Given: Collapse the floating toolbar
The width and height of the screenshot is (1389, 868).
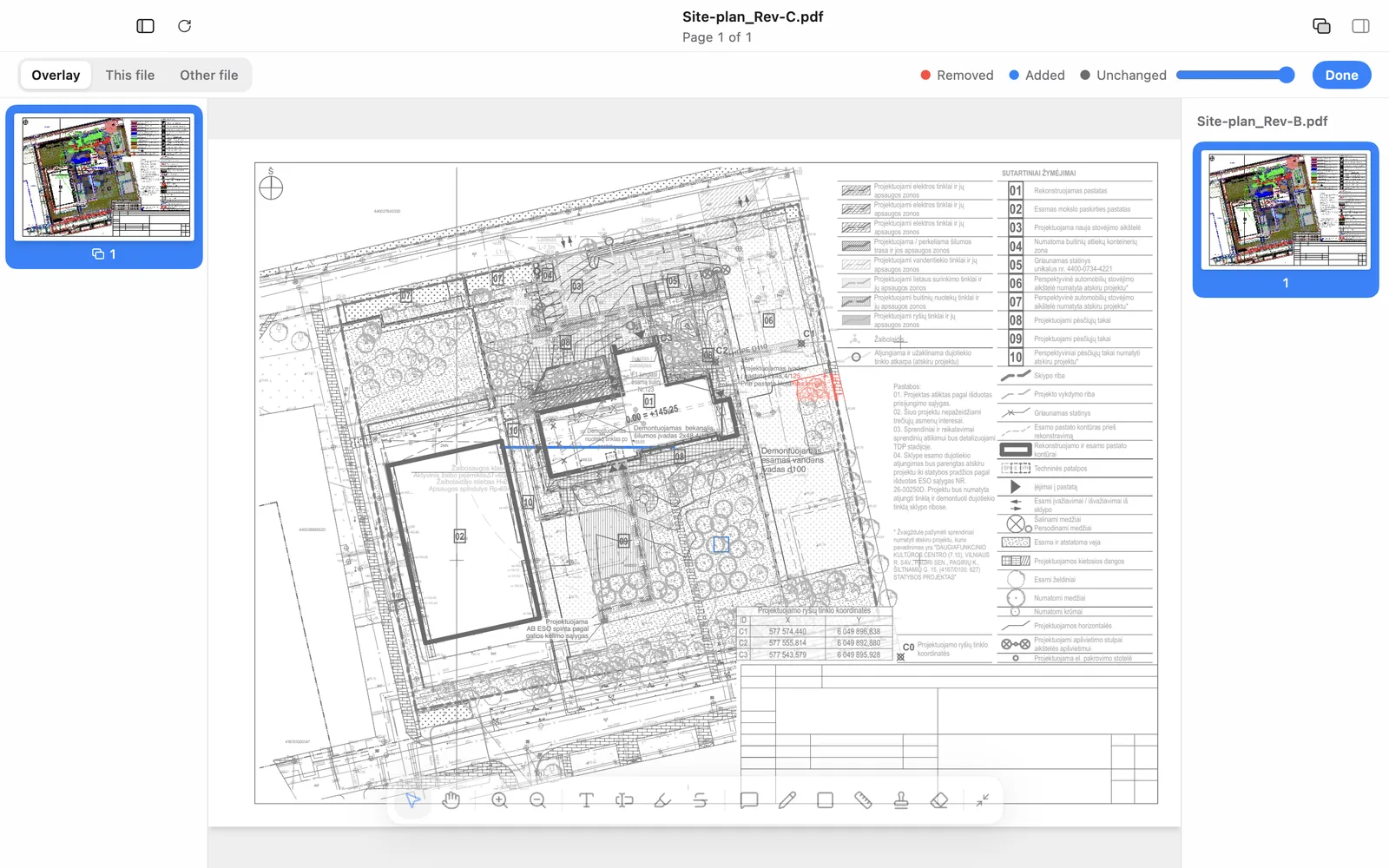Looking at the screenshot, I should pyautogui.click(x=982, y=800).
